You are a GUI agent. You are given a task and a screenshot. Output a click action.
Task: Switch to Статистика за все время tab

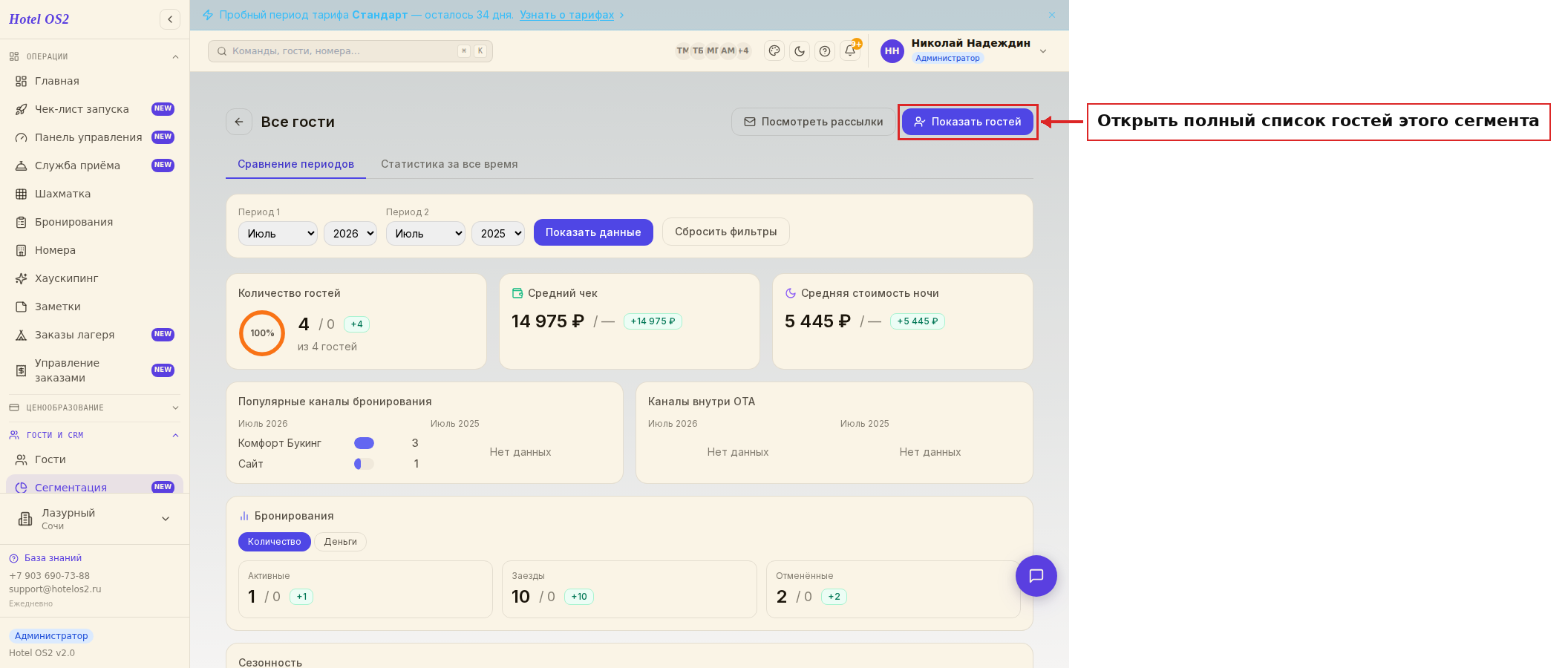click(449, 164)
